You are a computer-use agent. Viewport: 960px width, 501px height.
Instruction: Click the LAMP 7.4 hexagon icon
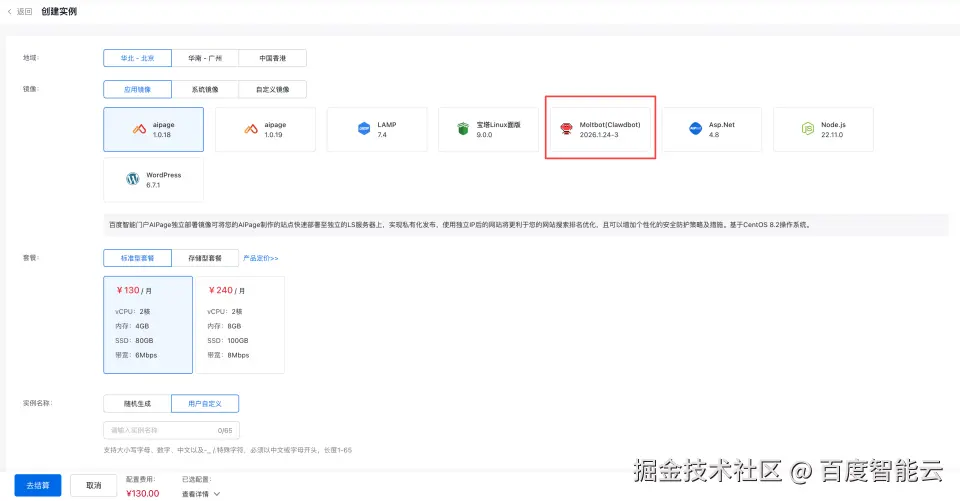[x=364, y=129]
